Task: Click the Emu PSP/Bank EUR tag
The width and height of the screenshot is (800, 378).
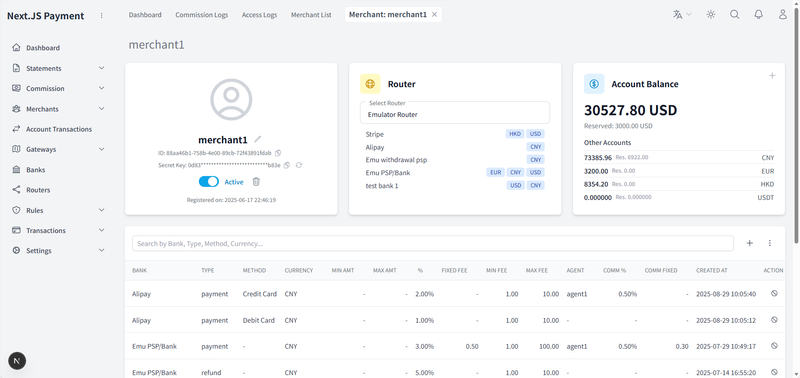Action: tap(495, 172)
